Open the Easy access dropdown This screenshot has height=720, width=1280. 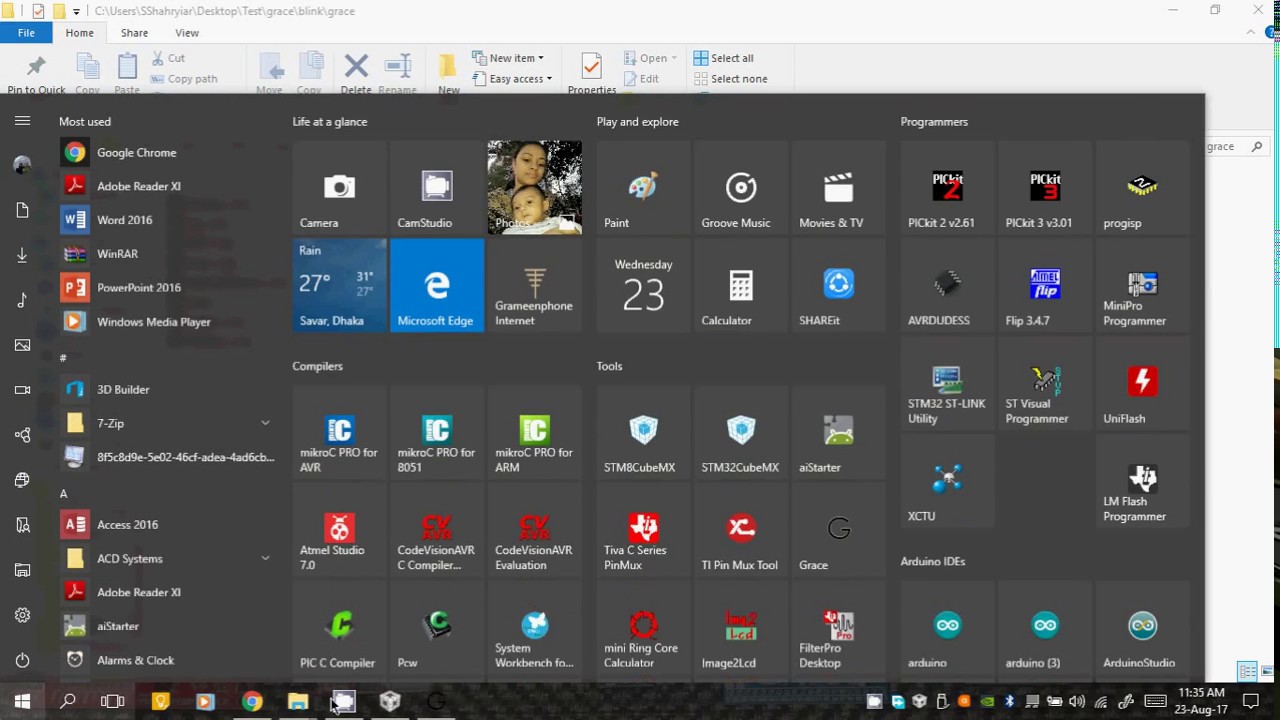click(512, 79)
